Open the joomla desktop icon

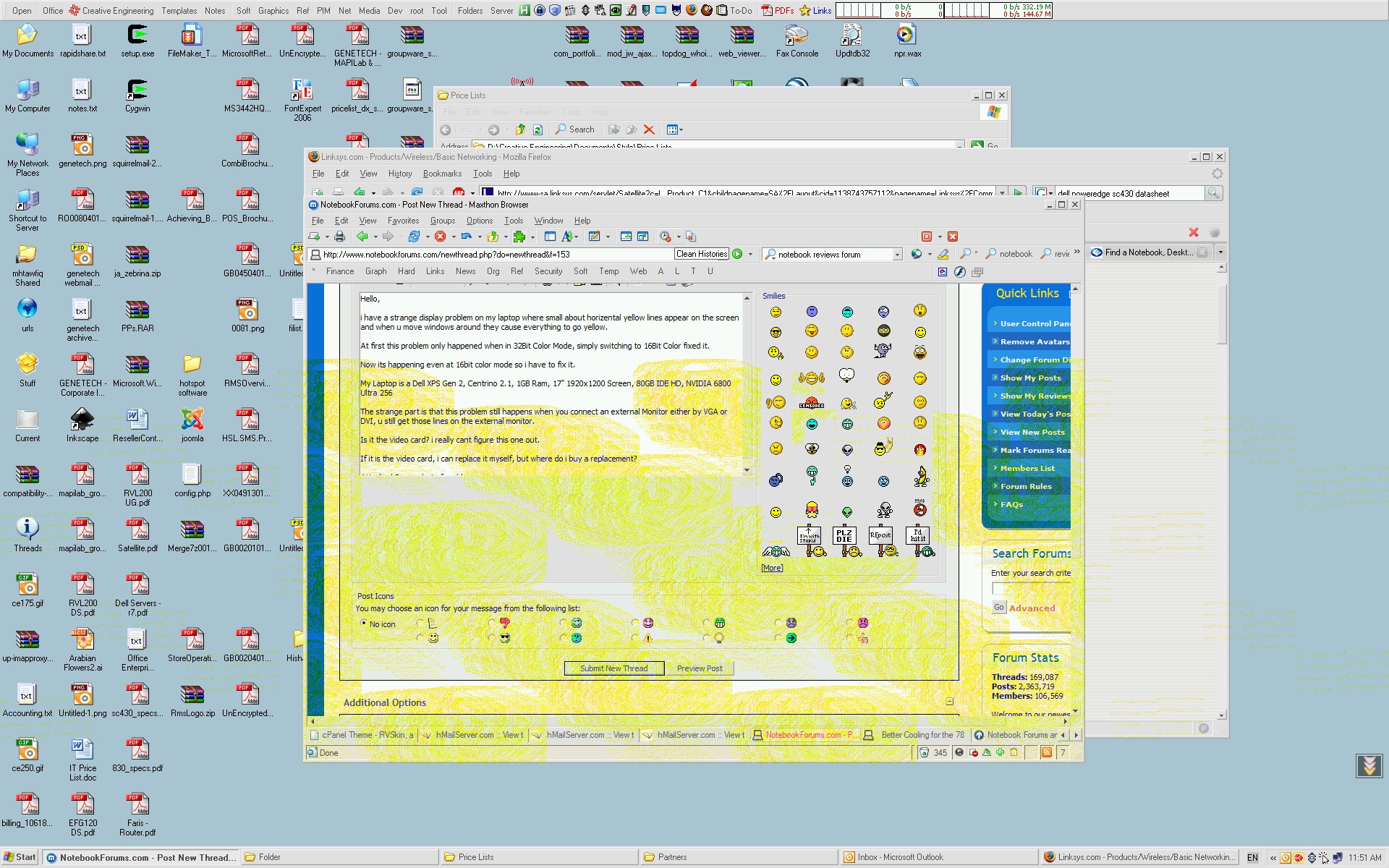point(192,424)
